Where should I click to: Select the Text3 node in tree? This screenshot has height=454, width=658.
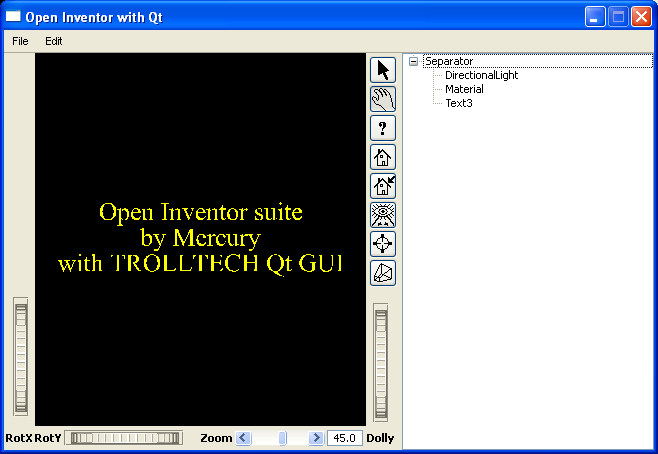(x=459, y=103)
